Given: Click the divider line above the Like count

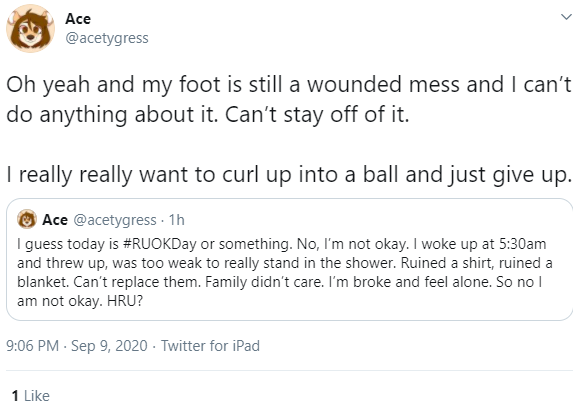Looking at the screenshot, I should 289,371.
